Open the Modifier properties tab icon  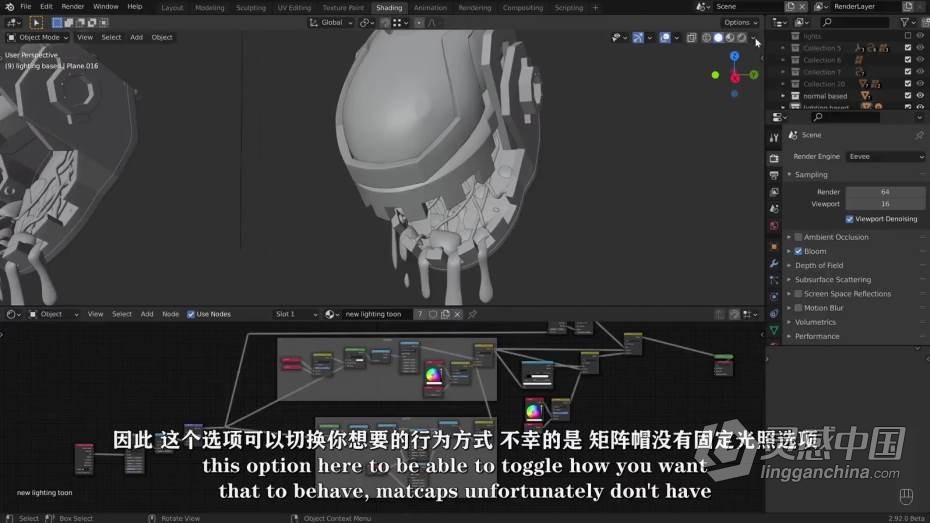774,263
